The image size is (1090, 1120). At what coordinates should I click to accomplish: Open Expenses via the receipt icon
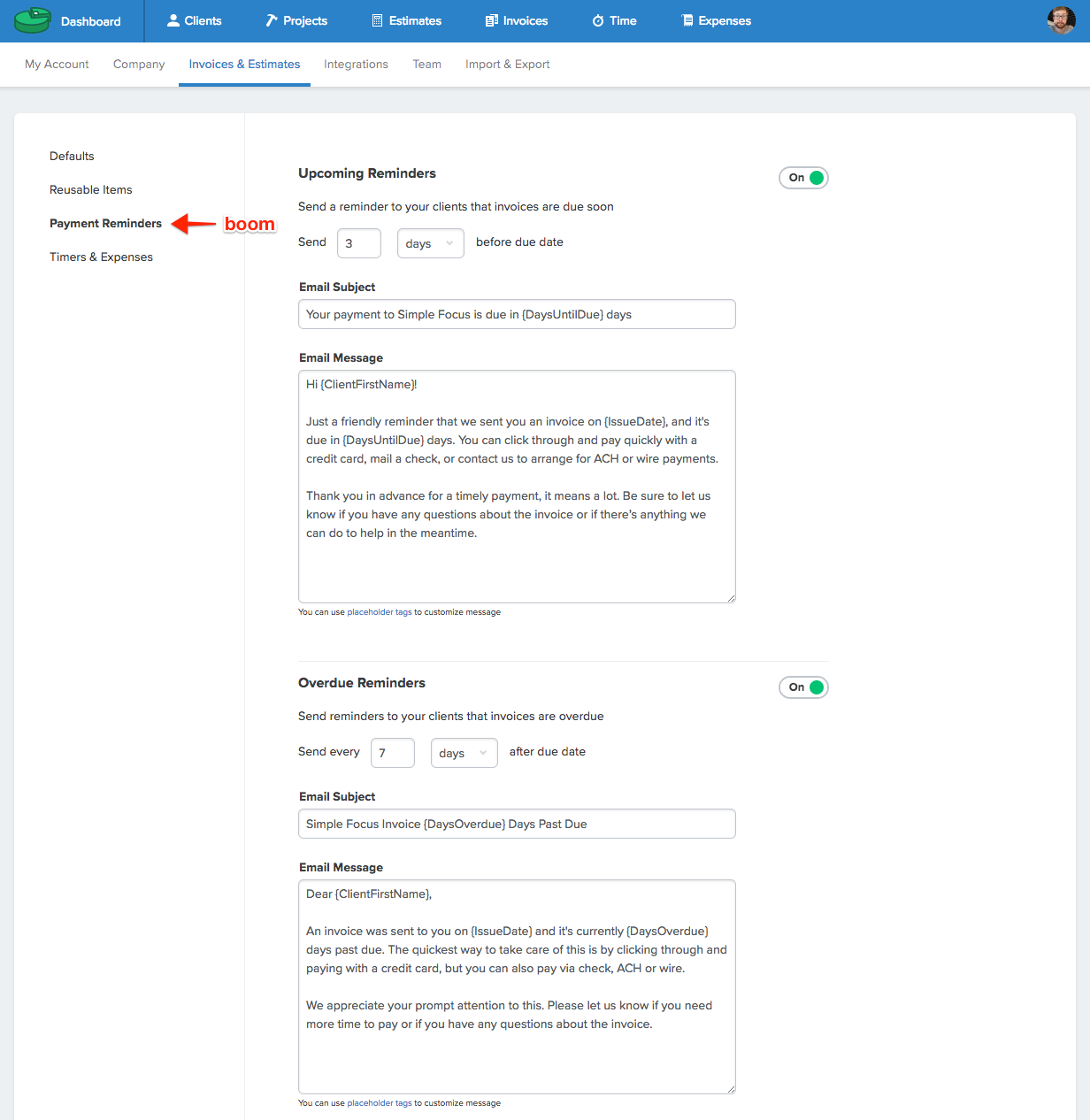click(x=687, y=20)
